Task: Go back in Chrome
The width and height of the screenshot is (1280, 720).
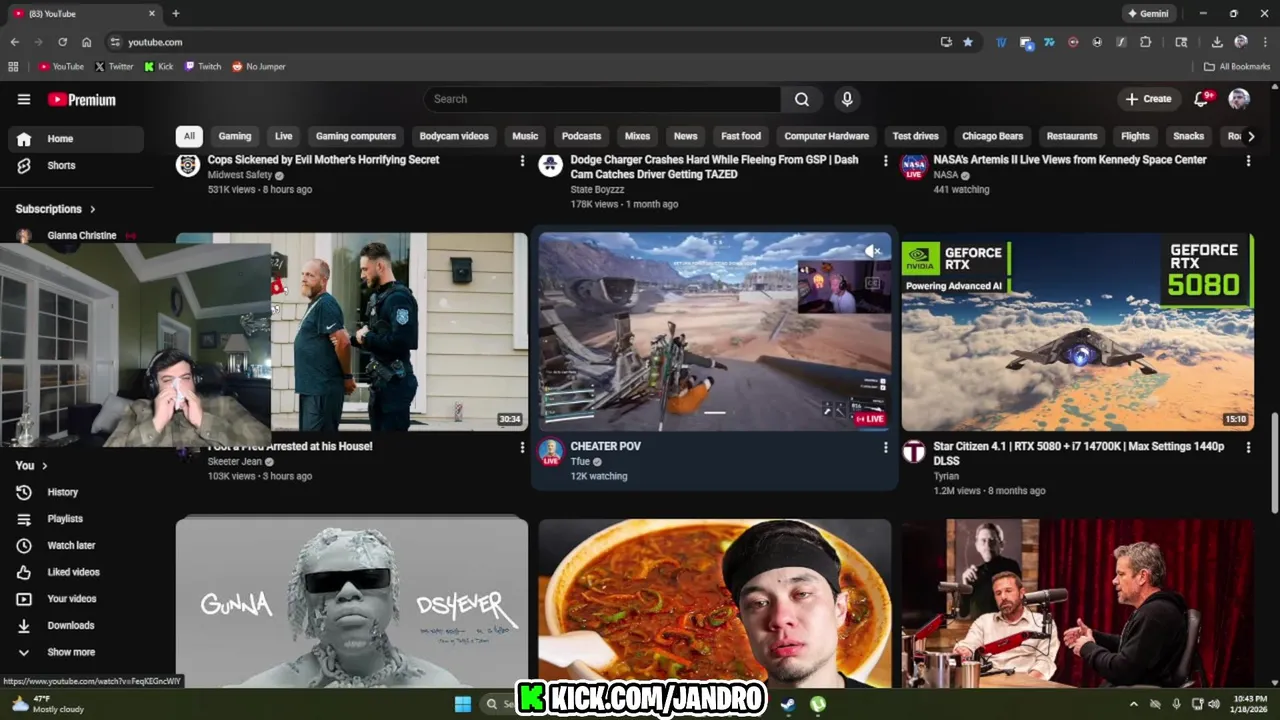Action: click(14, 42)
